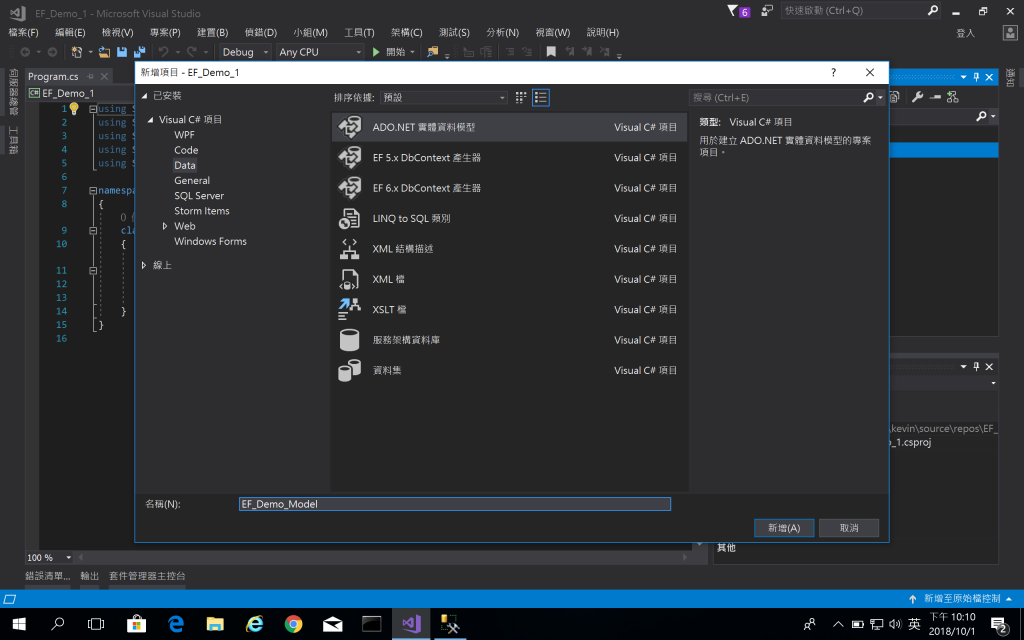1024x640 pixels.
Task: Click Save All toolbar icon
Action: click(x=139, y=52)
